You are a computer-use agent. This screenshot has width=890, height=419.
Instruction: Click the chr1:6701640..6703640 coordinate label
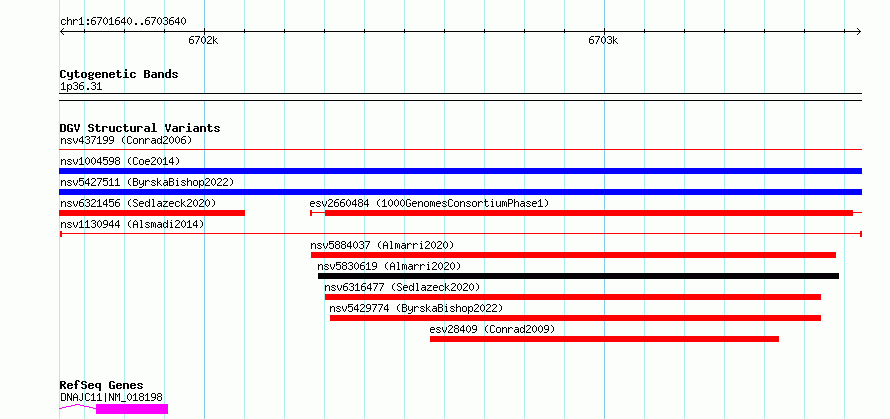point(123,22)
